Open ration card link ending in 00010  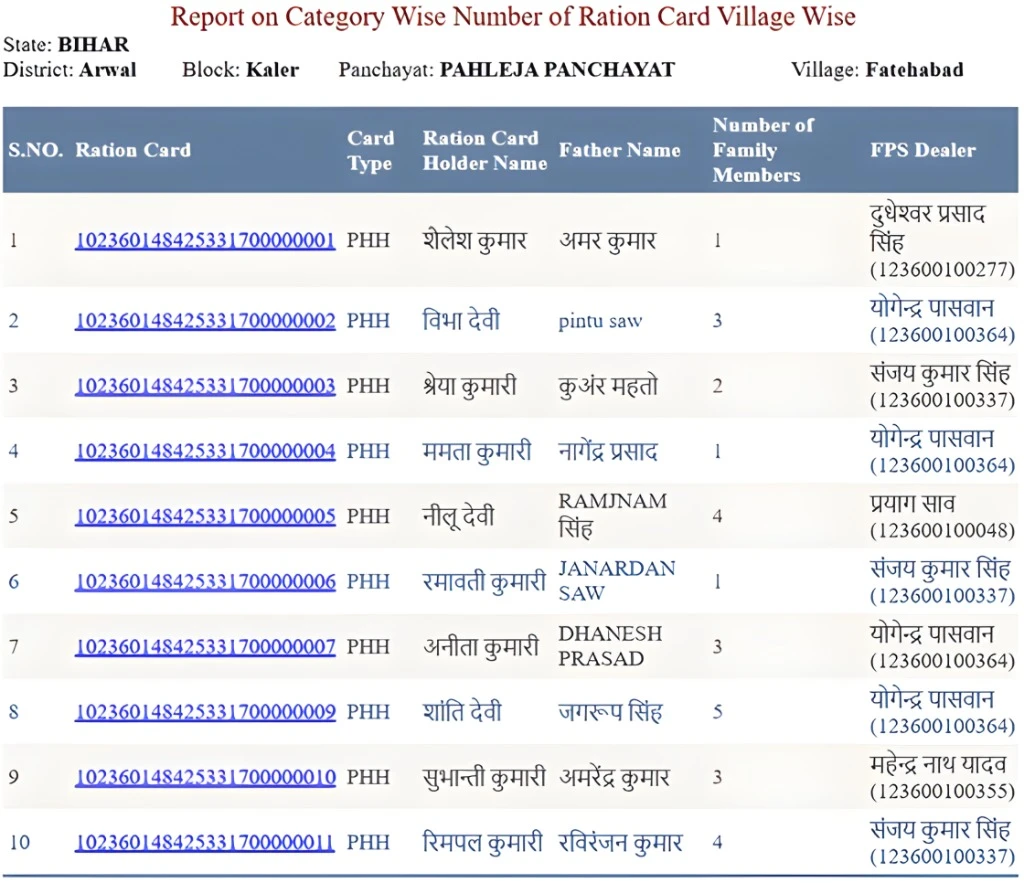(205, 777)
